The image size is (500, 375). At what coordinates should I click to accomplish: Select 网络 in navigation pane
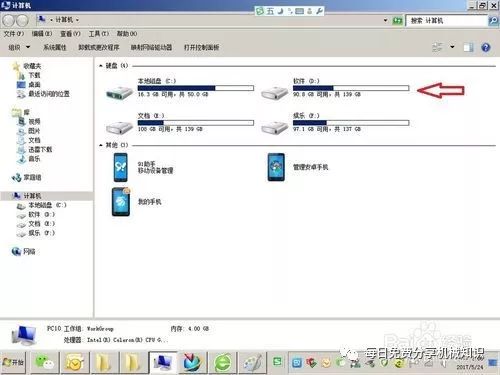click(x=23, y=252)
